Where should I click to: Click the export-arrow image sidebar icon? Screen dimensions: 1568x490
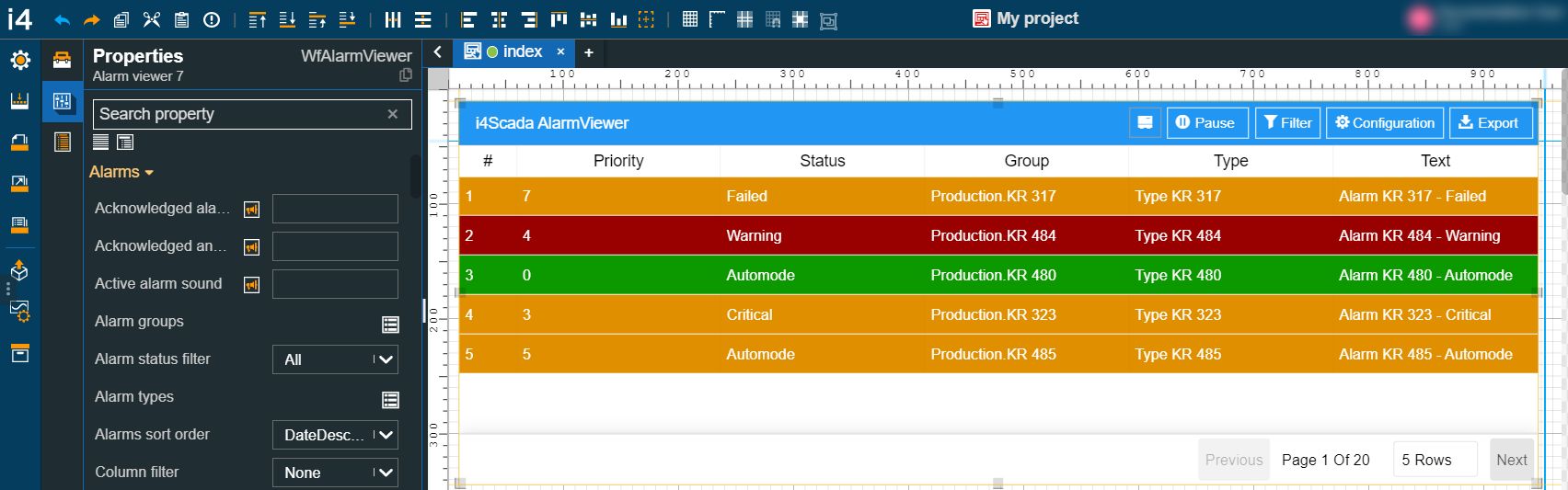[x=19, y=184]
